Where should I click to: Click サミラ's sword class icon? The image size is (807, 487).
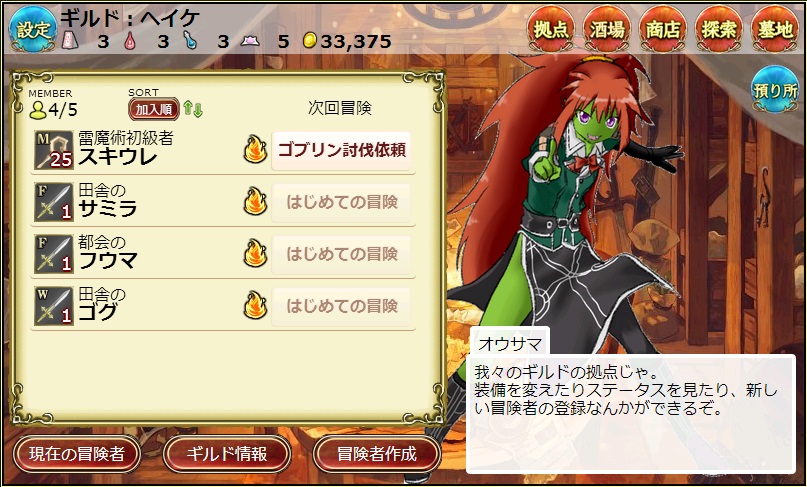coord(54,202)
